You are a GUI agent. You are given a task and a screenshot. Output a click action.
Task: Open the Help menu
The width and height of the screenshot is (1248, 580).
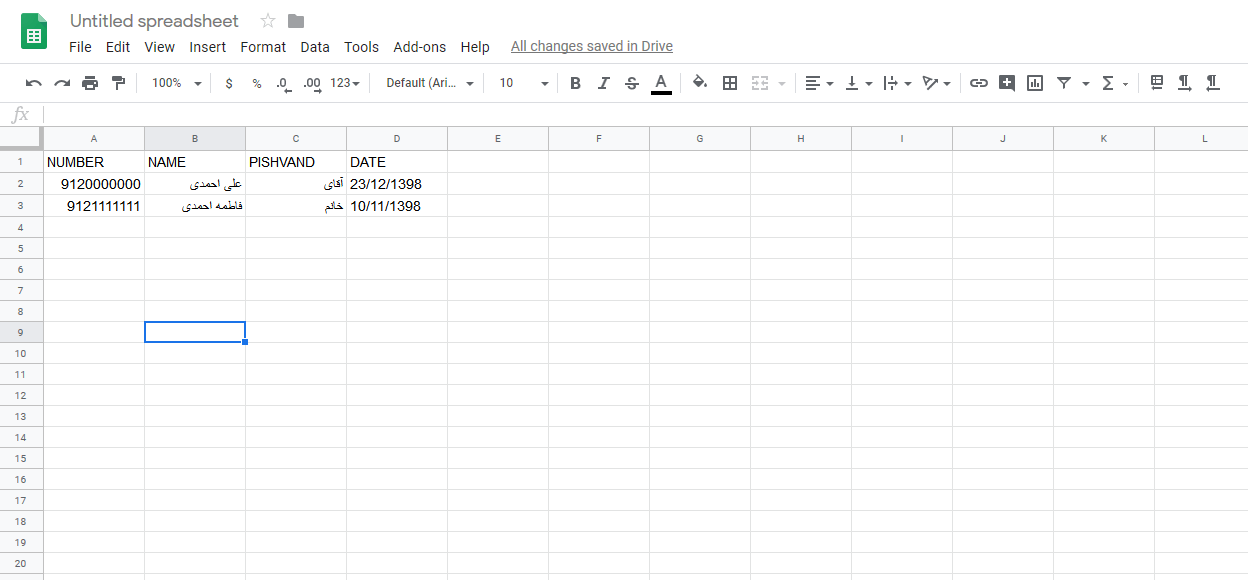tap(475, 47)
